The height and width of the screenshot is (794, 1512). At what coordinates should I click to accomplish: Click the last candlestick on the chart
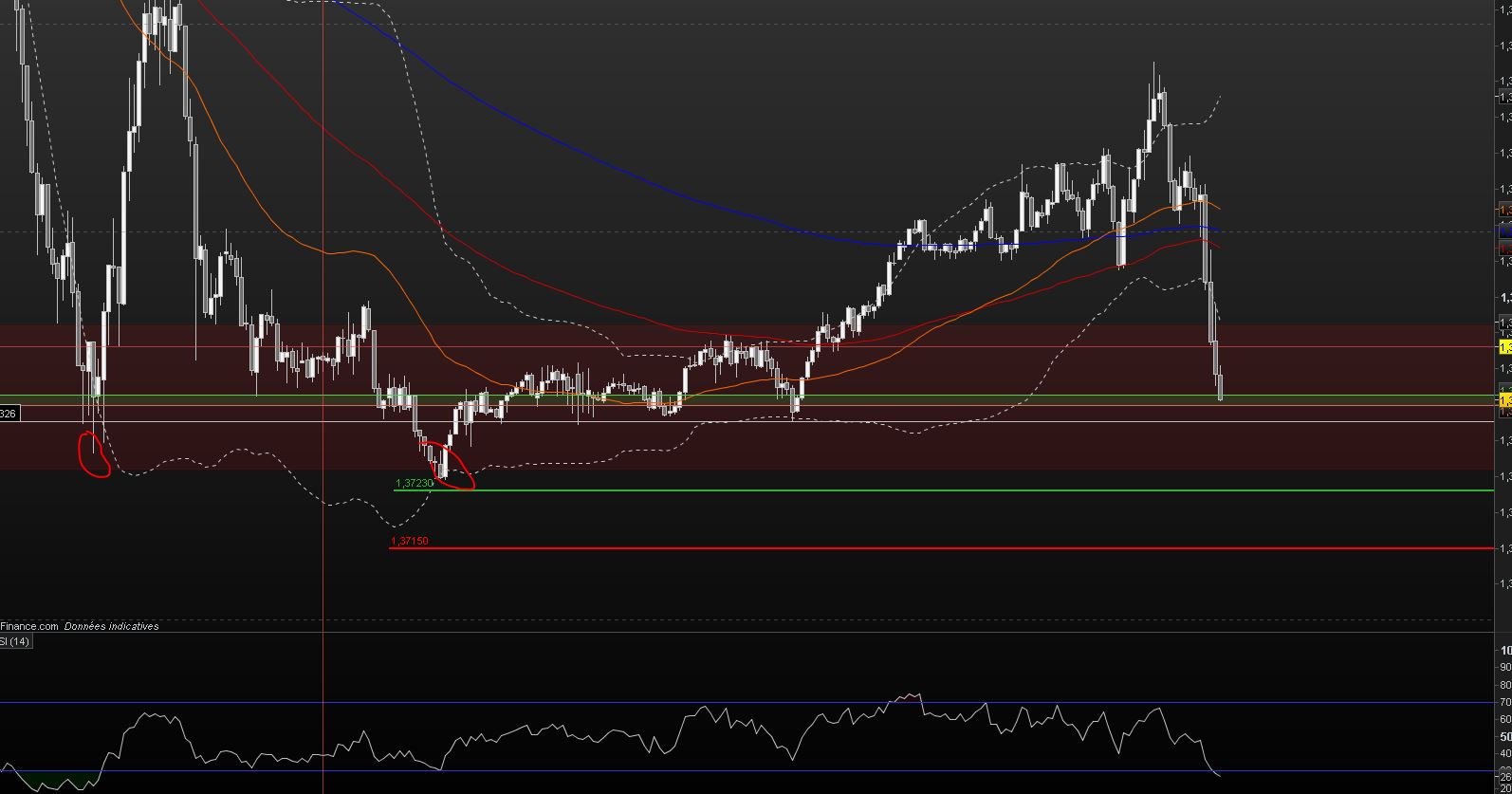pyautogui.click(x=1220, y=384)
